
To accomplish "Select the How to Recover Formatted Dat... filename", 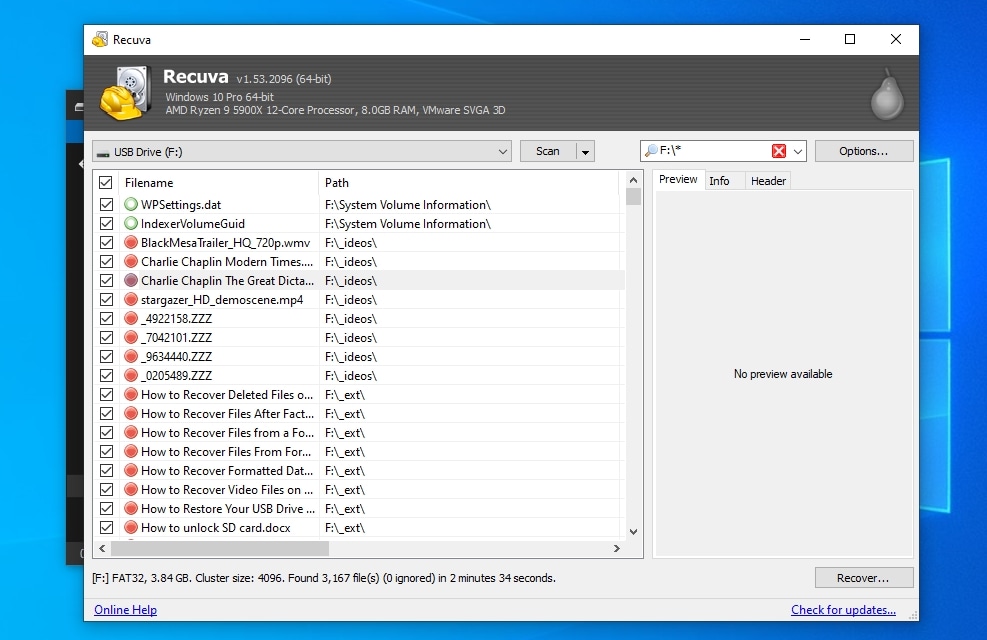I will pyautogui.click(x=227, y=471).
